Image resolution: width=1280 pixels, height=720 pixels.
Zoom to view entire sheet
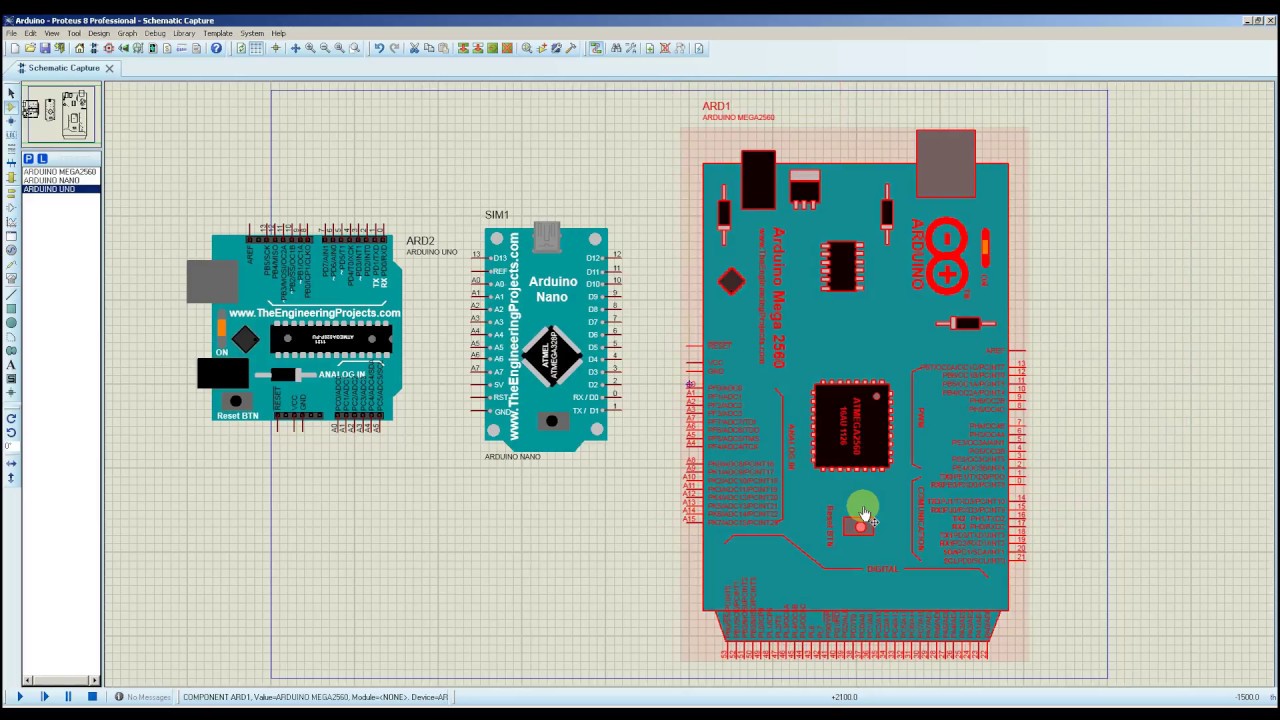tap(339, 48)
